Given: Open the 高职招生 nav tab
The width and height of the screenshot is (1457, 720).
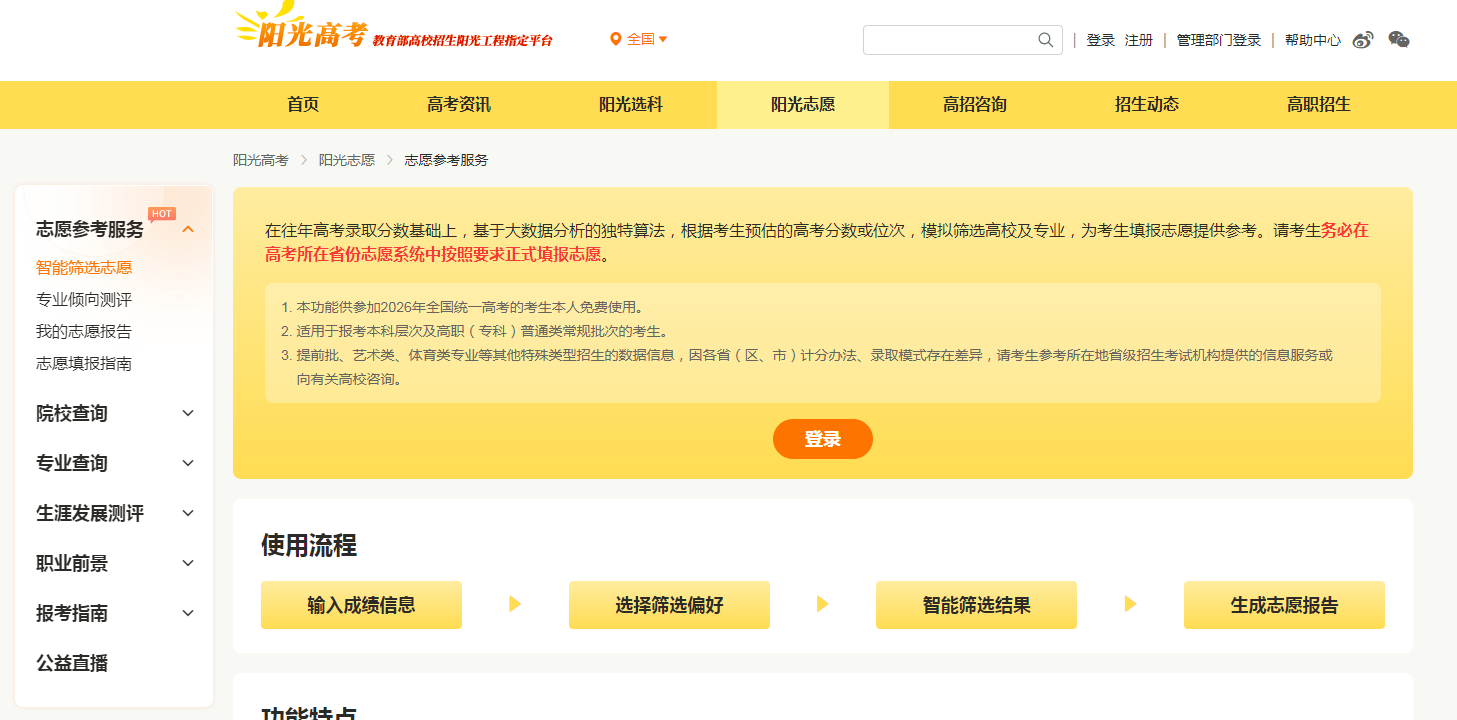Looking at the screenshot, I should [x=1319, y=105].
